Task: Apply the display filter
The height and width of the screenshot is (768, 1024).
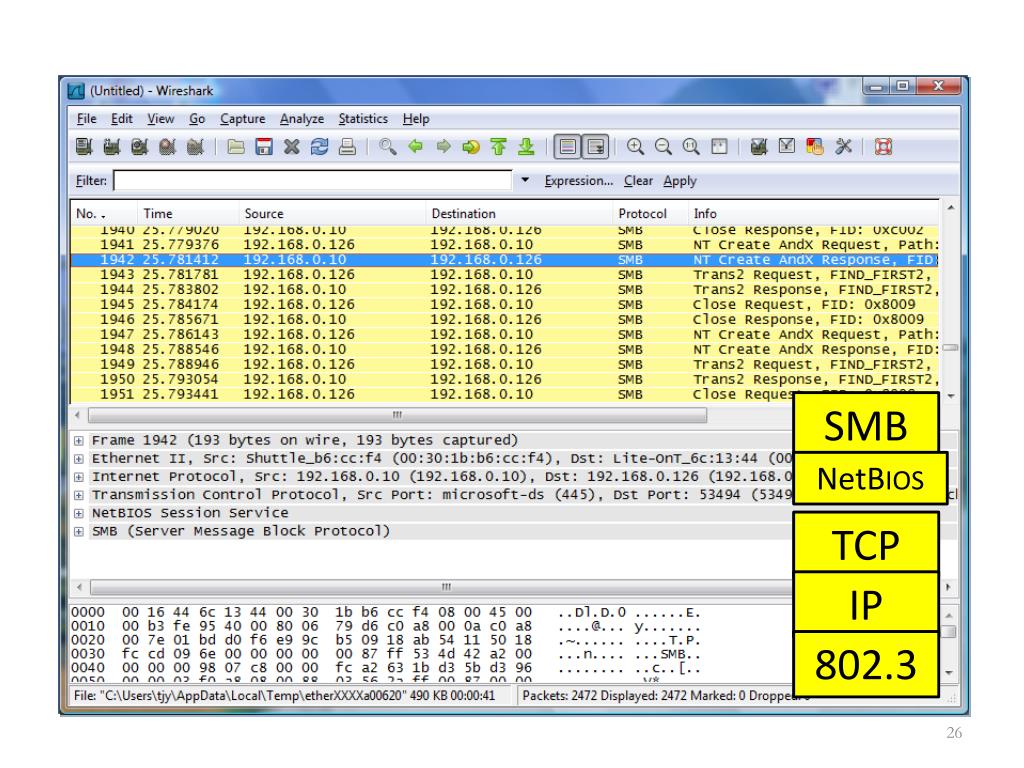Action: (680, 181)
